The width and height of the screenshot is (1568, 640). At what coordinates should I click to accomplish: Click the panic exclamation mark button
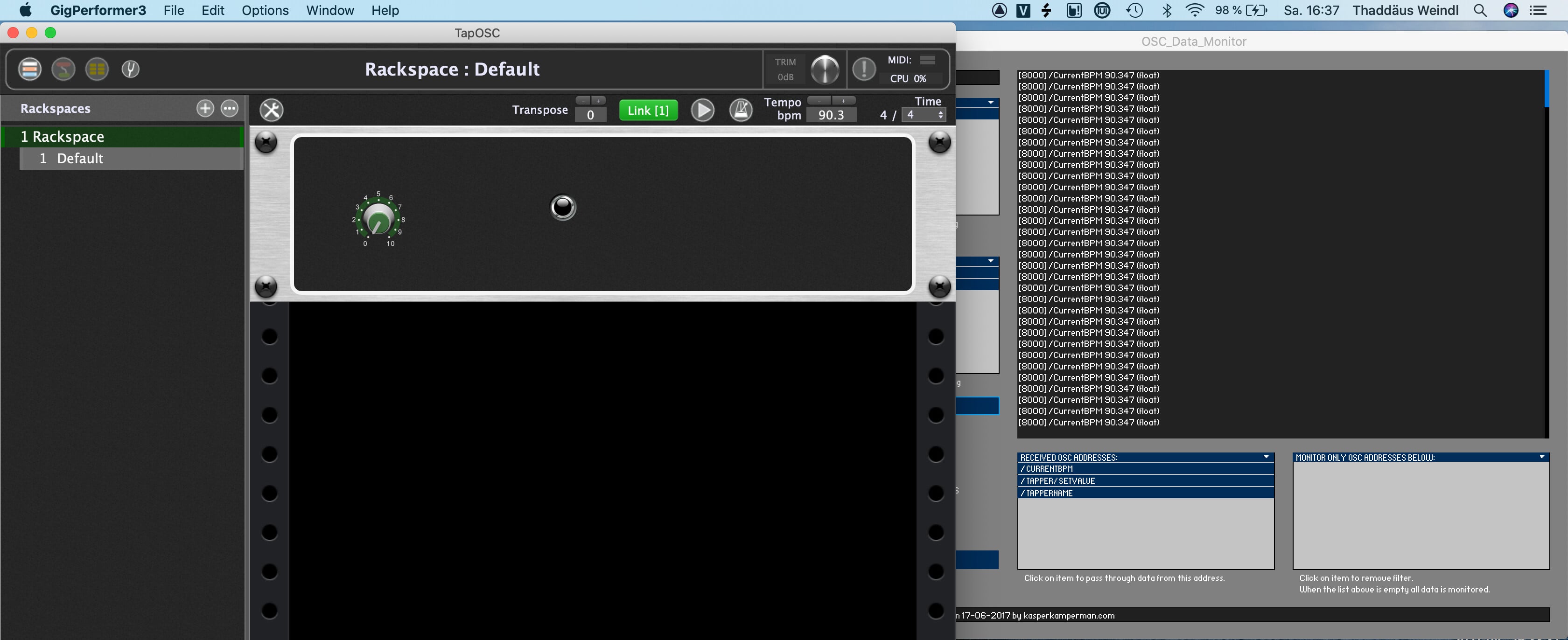point(863,70)
